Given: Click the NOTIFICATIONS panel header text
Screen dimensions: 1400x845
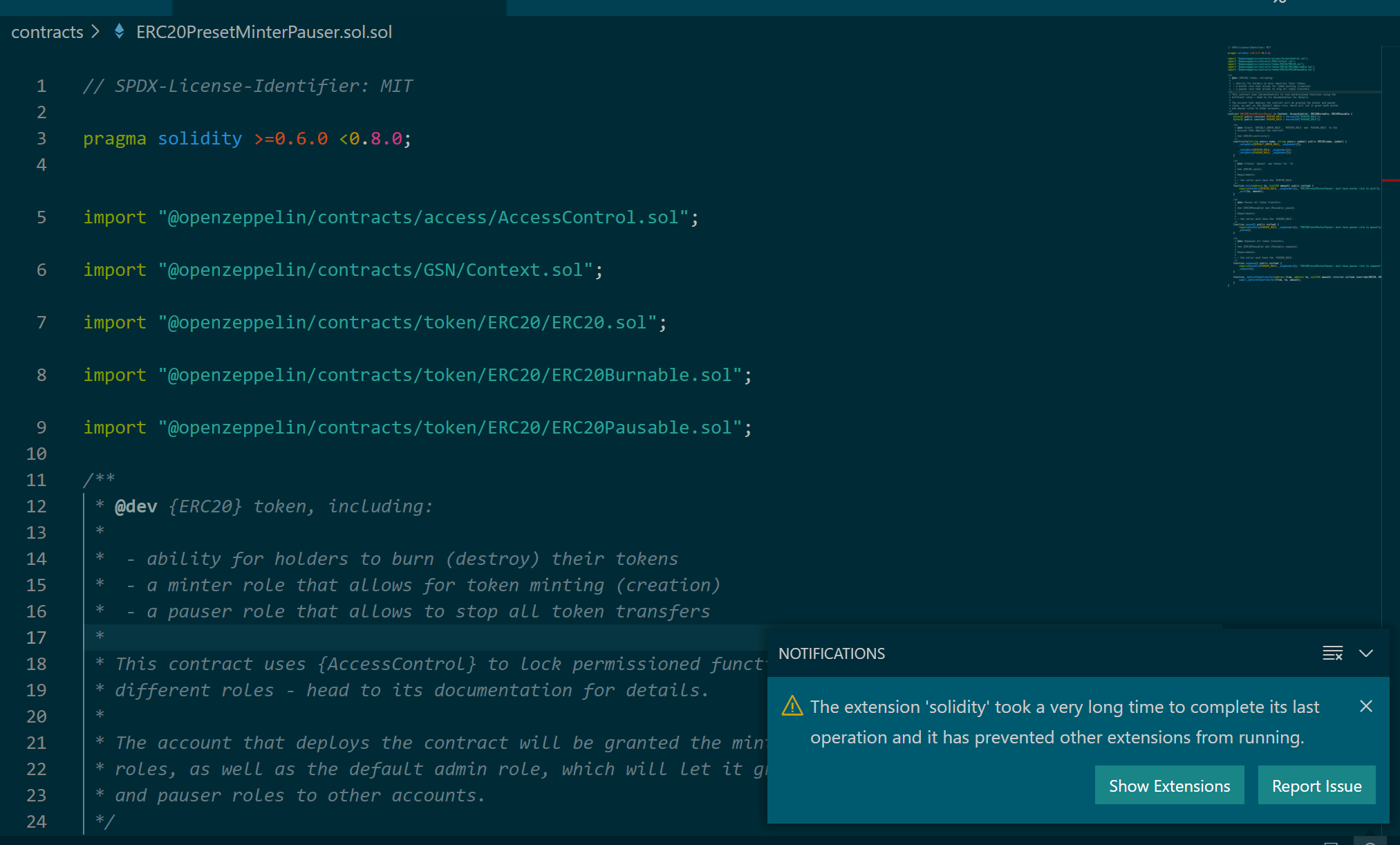Looking at the screenshot, I should (x=832, y=653).
